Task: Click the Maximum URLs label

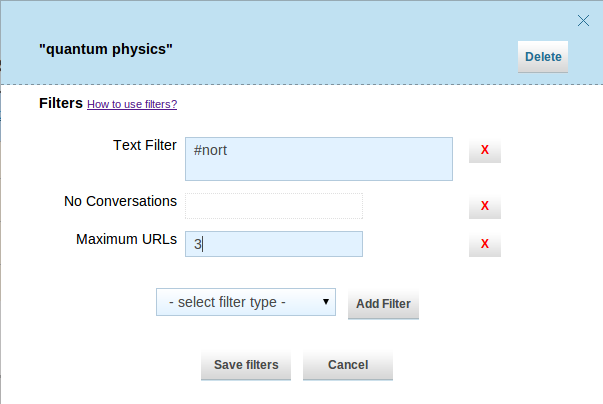Action: coord(126,239)
